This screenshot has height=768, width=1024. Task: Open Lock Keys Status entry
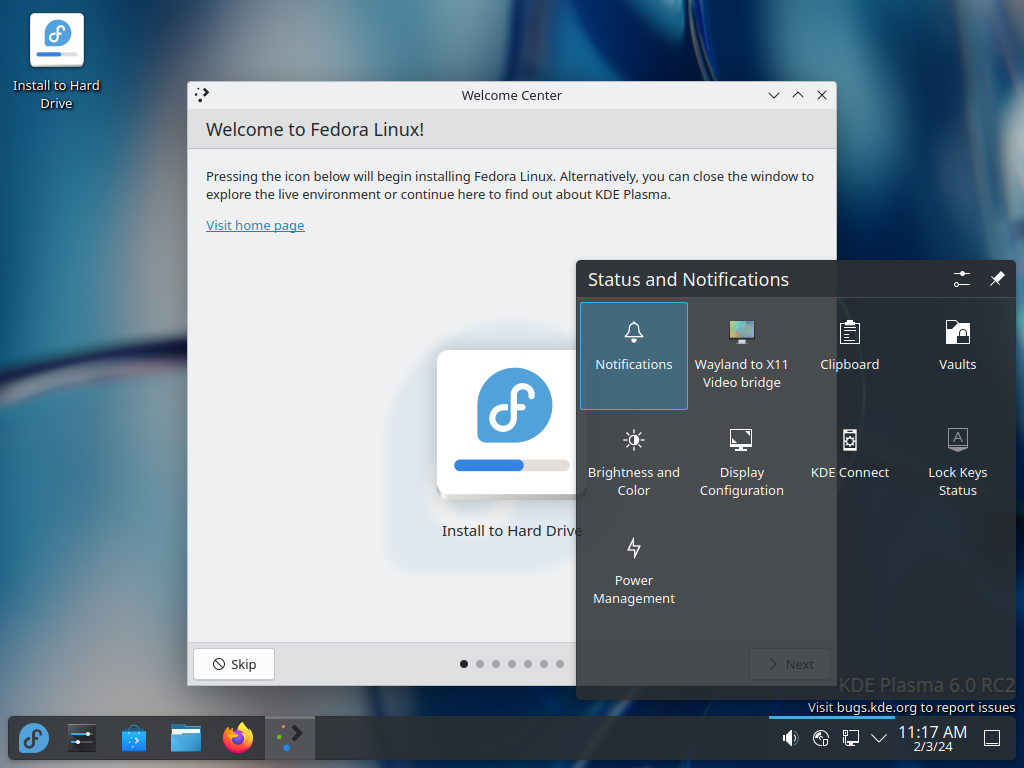point(957,464)
